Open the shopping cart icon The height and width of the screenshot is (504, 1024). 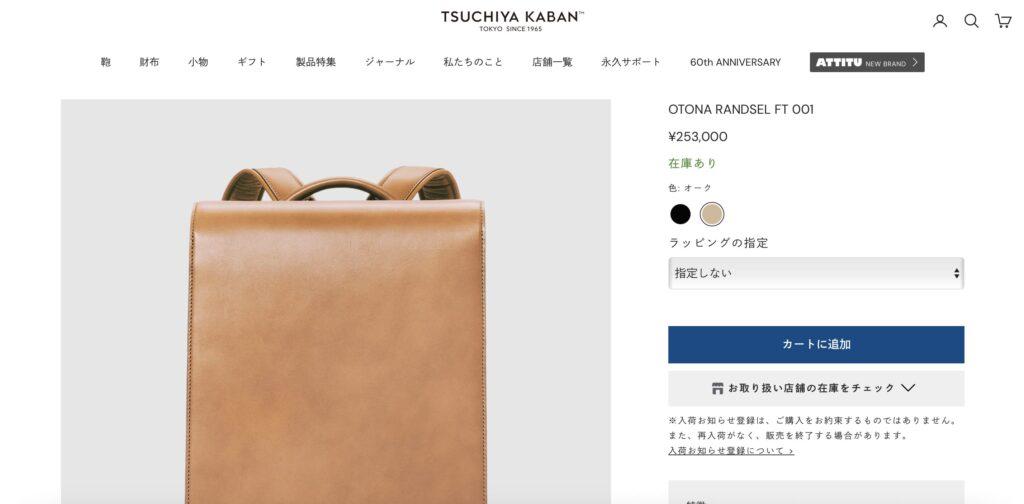click(1002, 21)
